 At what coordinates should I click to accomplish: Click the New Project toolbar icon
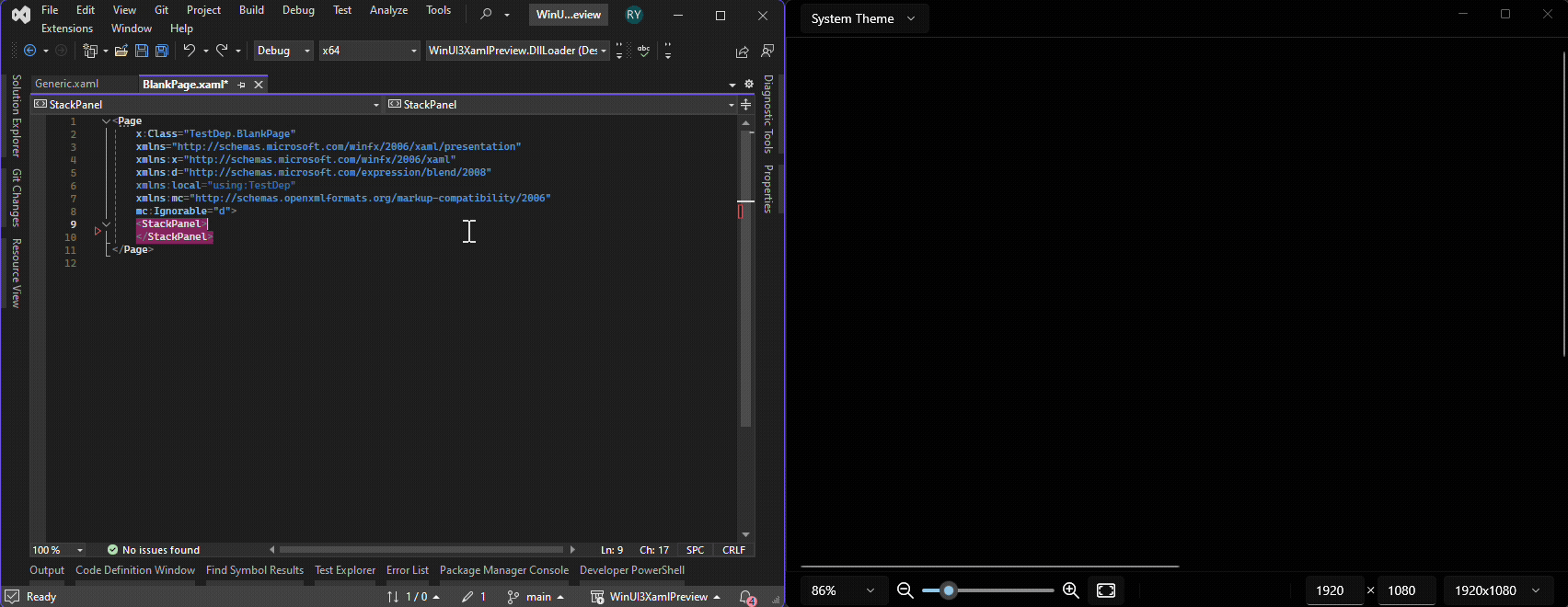(x=90, y=51)
